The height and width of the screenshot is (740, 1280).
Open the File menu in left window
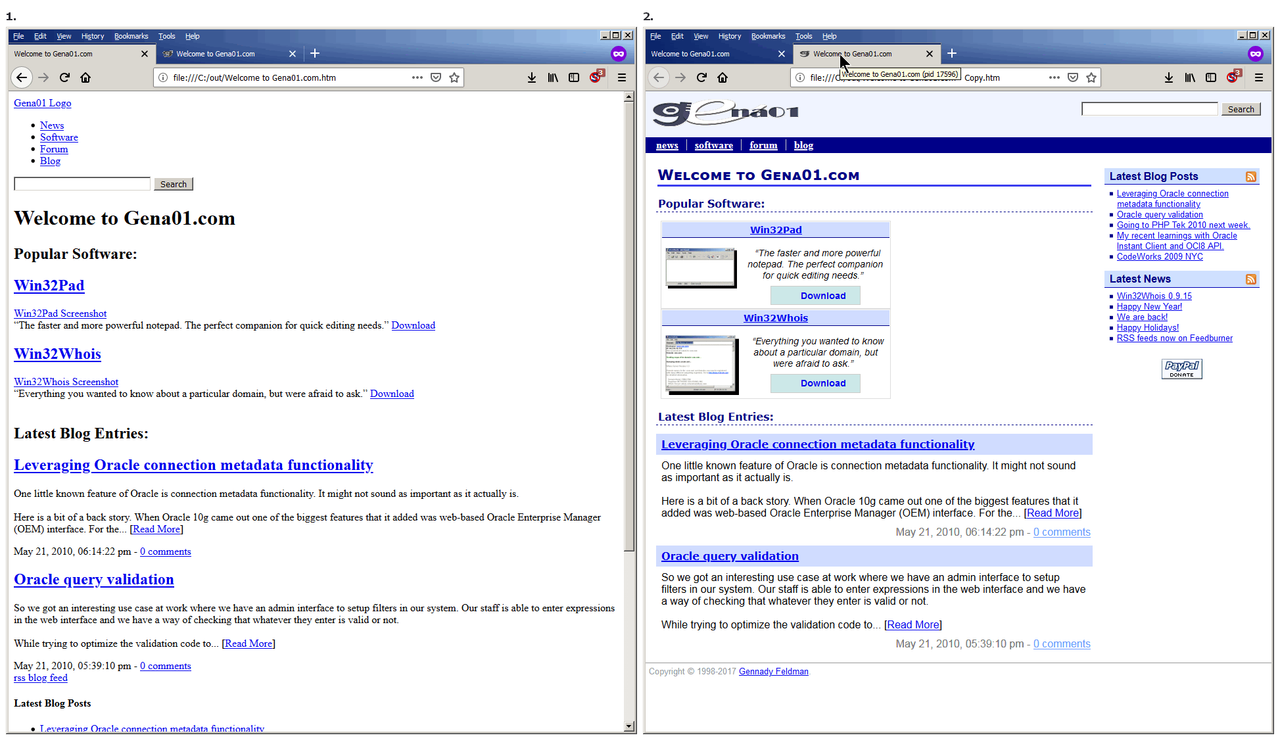coord(18,36)
